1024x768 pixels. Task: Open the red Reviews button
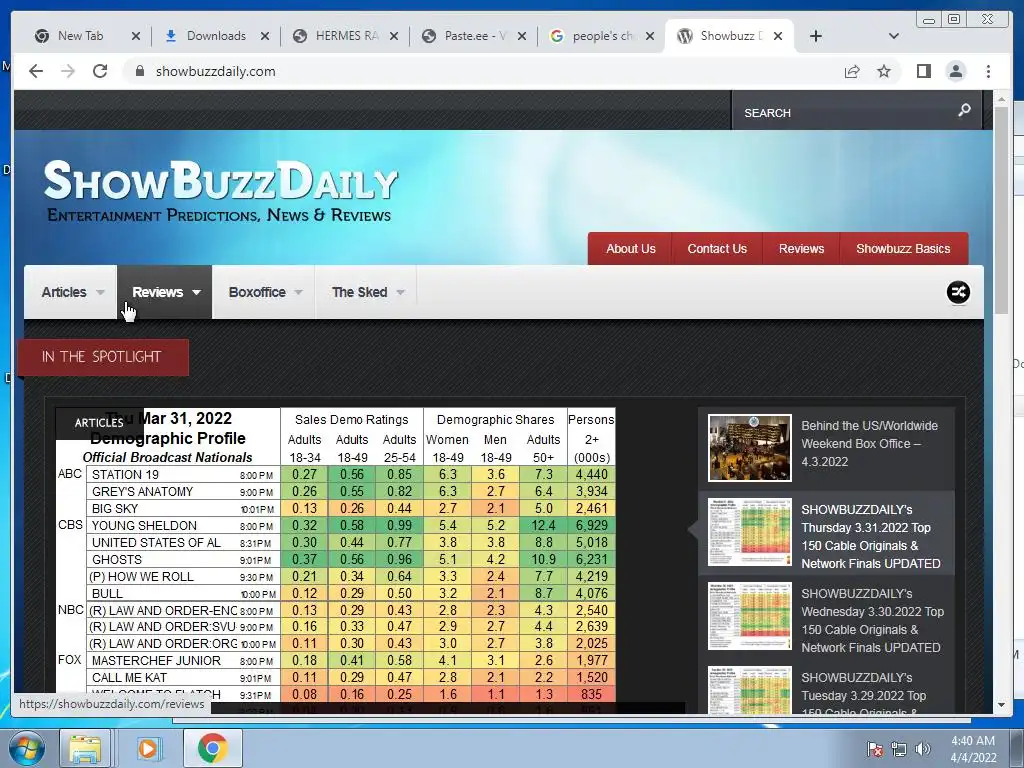(x=801, y=249)
